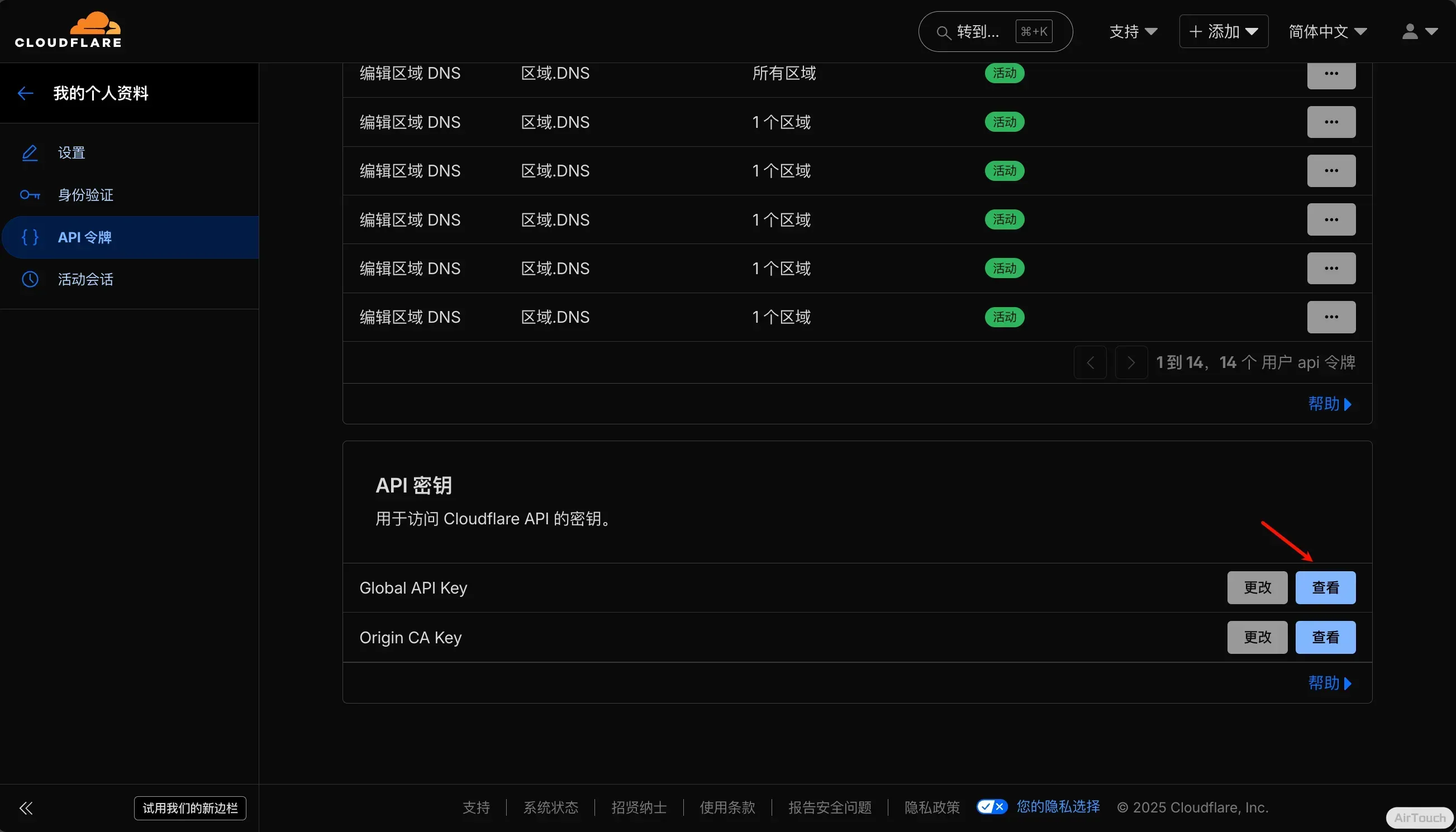1456x832 pixels.
Task: Go to next page of tokens
Action: pyautogui.click(x=1131, y=362)
